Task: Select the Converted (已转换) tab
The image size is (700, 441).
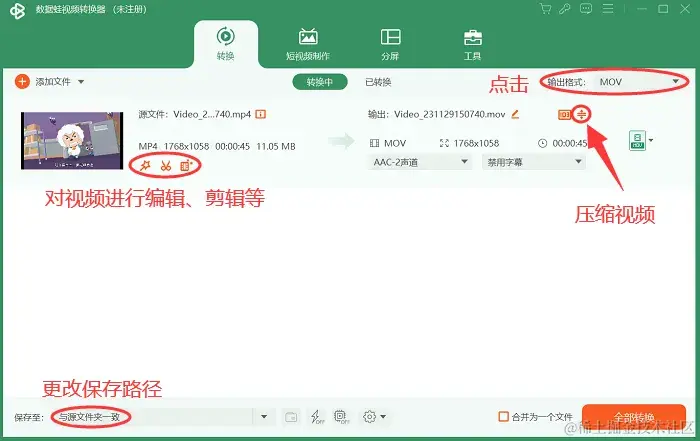Action: pyautogui.click(x=378, y=82)
